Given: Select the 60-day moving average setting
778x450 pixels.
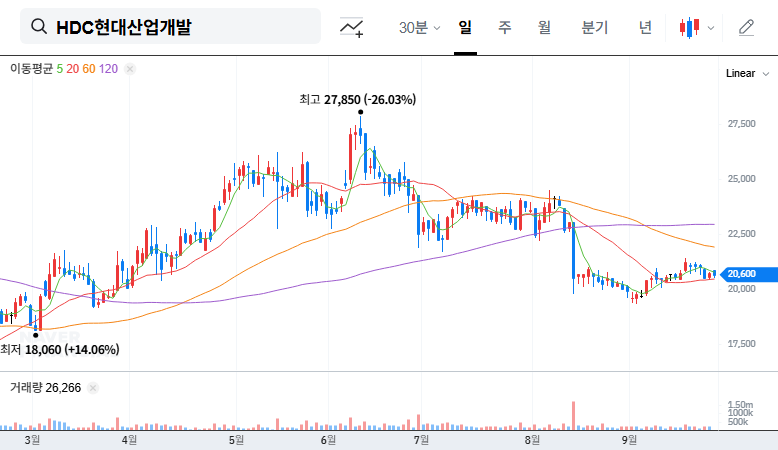Looking at the screenshot, I should [x=89, y=69].
